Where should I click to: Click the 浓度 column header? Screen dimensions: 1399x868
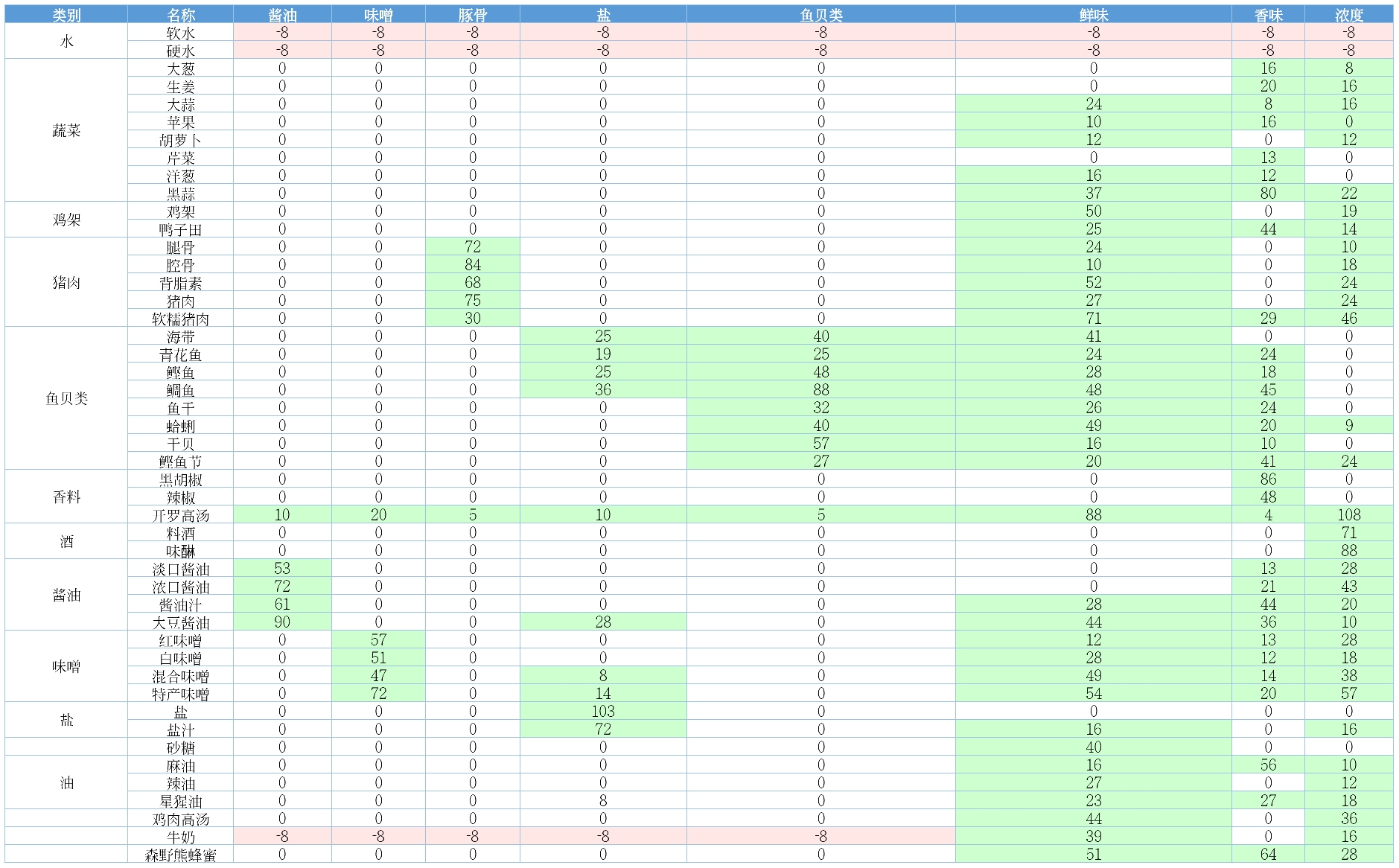coord(1348,15)
